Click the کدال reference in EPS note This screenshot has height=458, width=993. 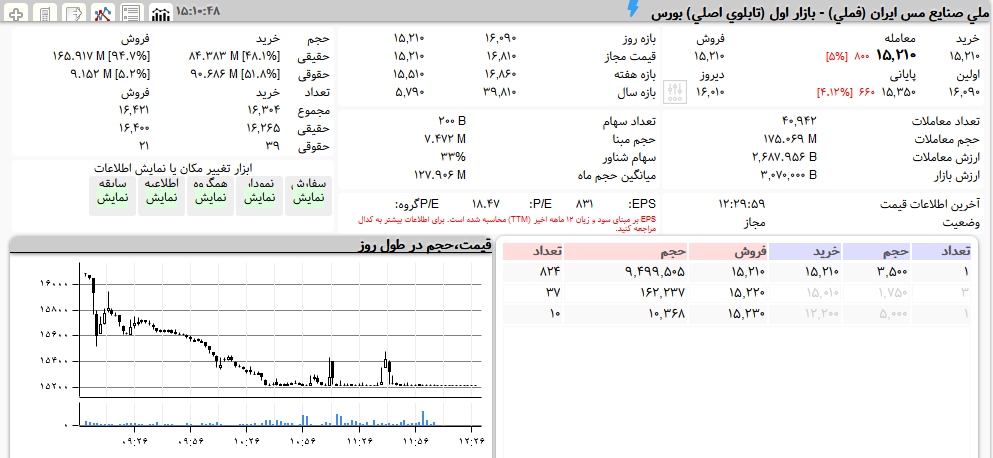coord(366,220)
